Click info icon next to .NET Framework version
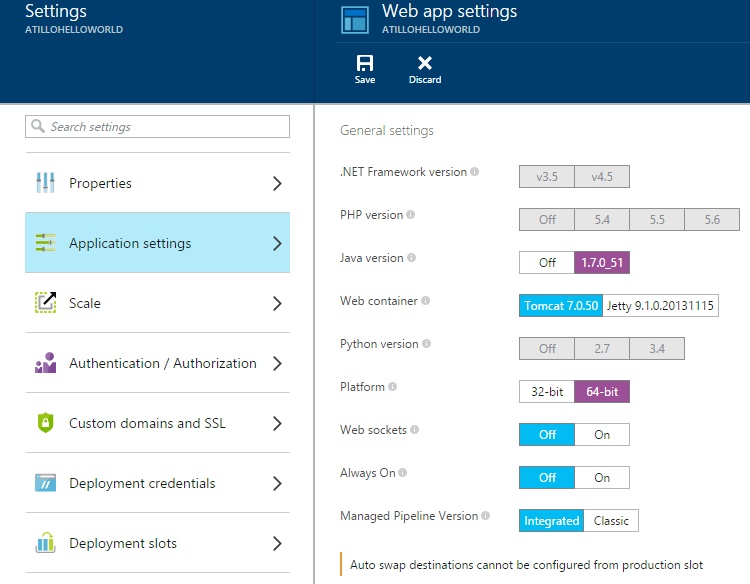750x584 pixels. 474,171
